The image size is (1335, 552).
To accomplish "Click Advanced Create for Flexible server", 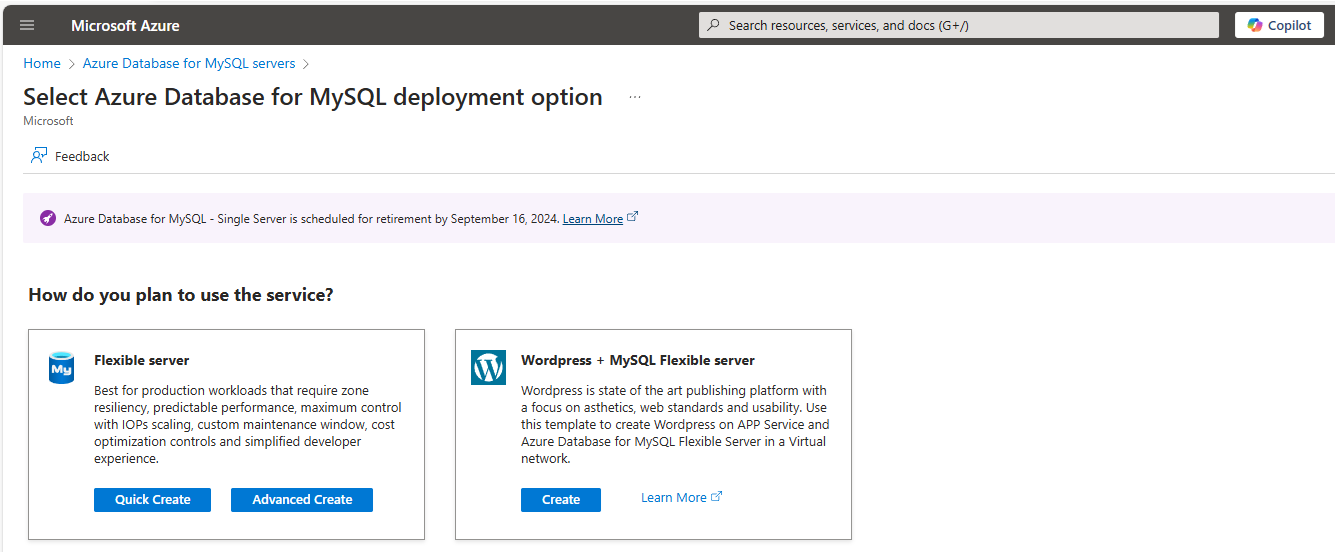I will [302, 500].
